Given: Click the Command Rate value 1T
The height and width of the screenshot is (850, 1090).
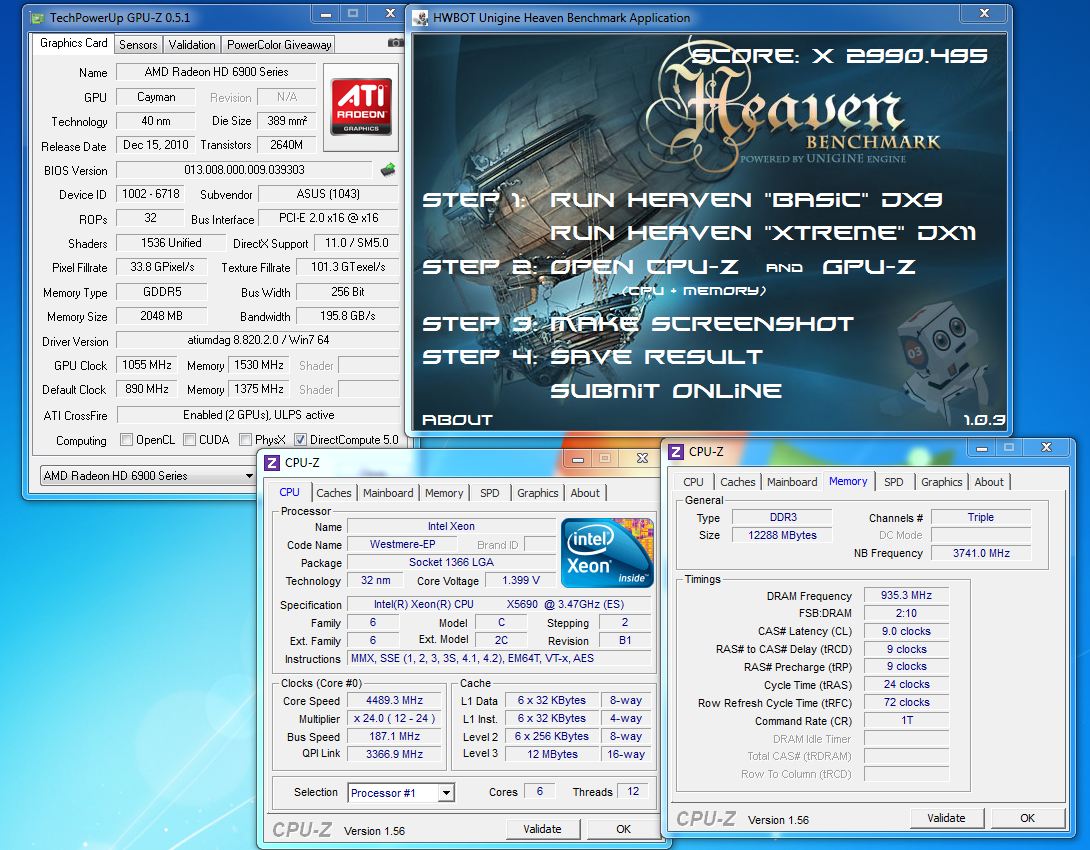Looking at the screenshot, I should pyautogui.click(x=906, y=720).
